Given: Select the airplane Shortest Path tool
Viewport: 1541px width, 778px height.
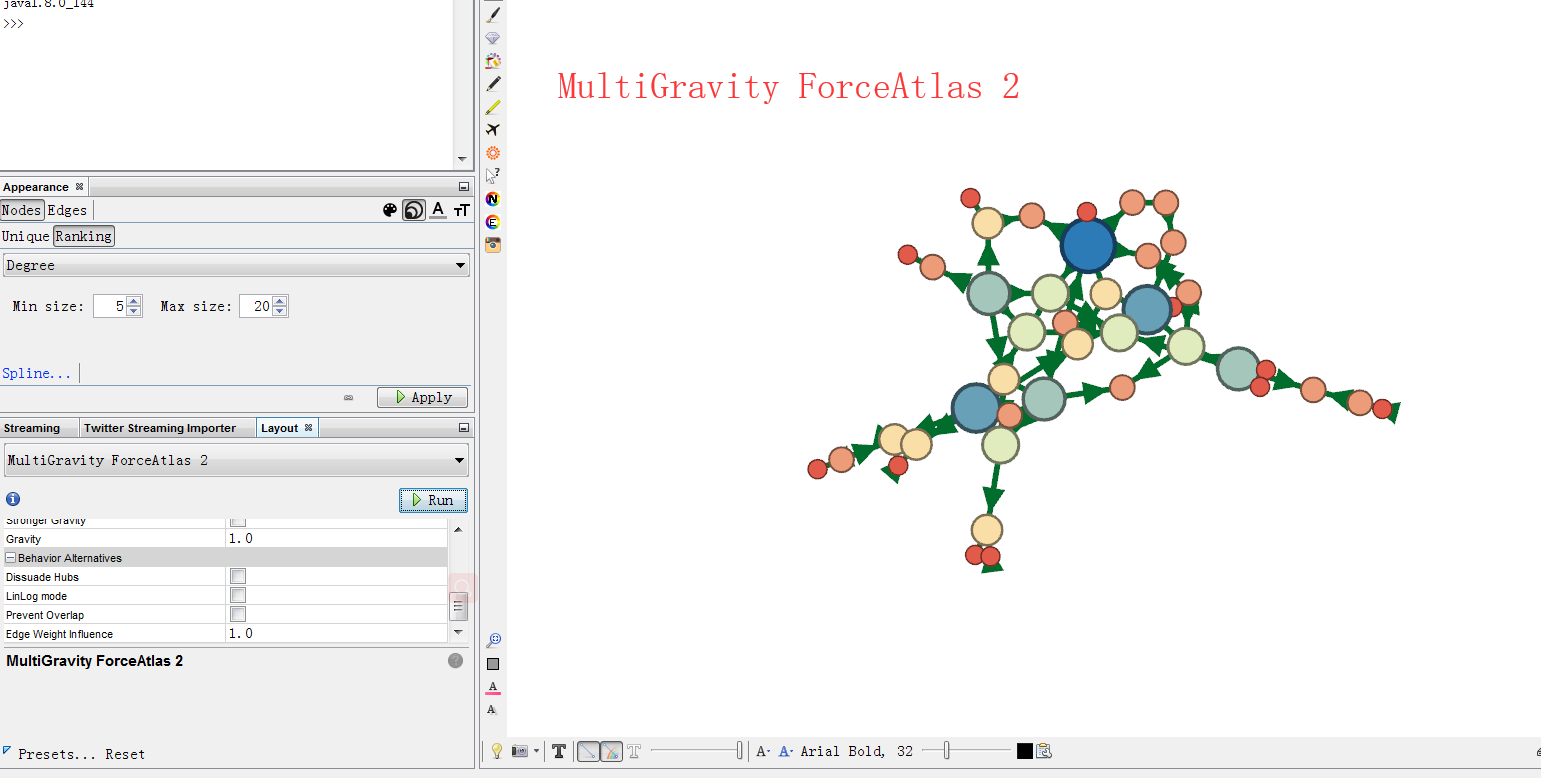Looking at the screenshot, I should coord(493,130).
